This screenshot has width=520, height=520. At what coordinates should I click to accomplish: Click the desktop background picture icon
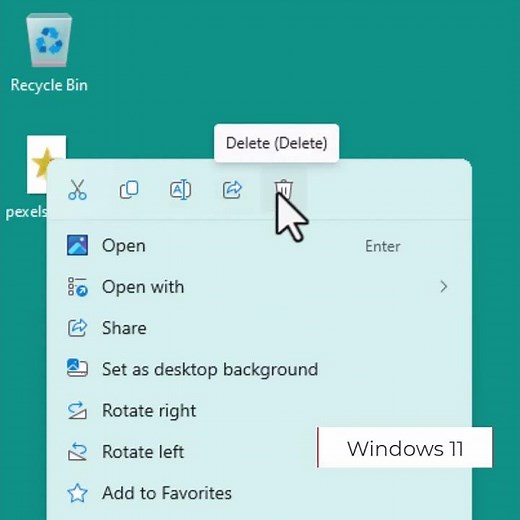(77, 368)
